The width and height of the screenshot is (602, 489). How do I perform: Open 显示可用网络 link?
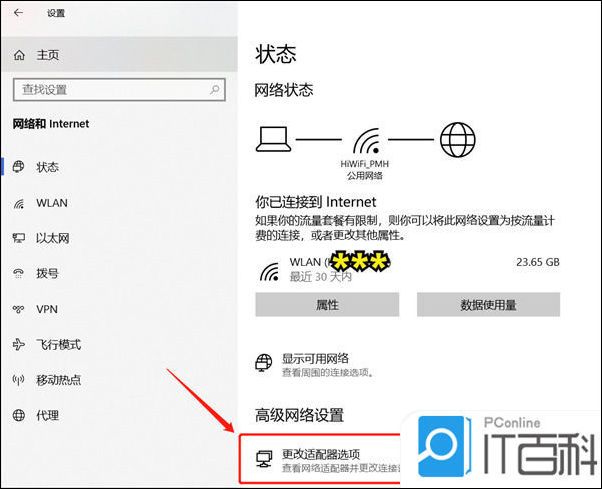pyautogui.click(x=315, y=358)
